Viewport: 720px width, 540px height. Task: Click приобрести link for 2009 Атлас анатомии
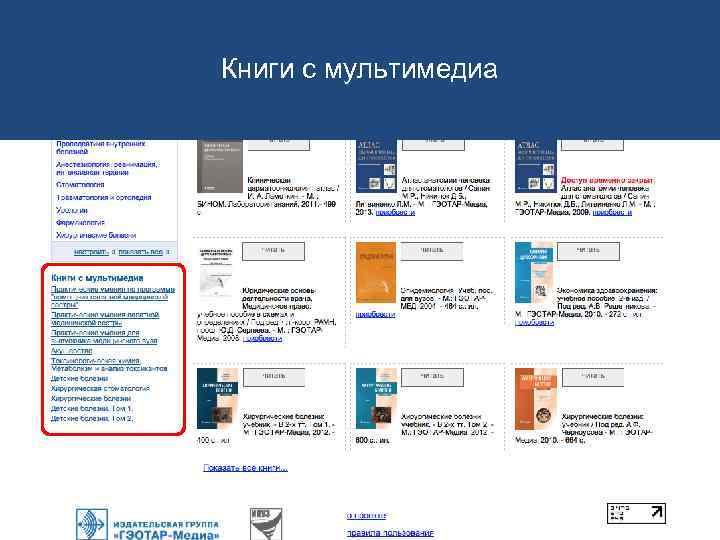pos(612,212)
